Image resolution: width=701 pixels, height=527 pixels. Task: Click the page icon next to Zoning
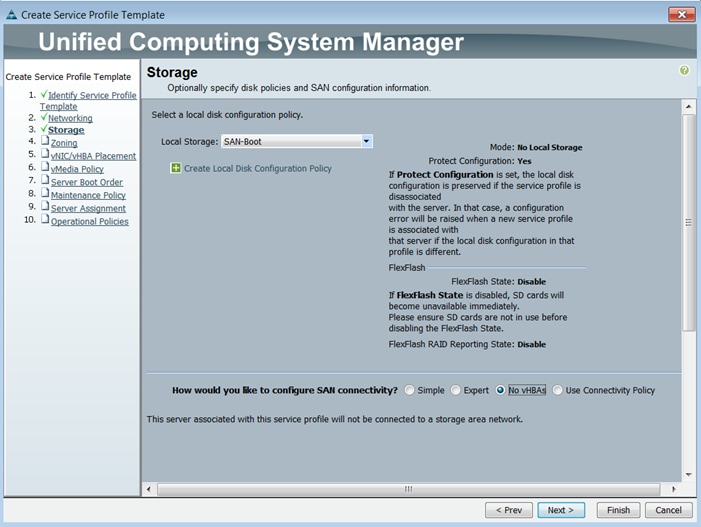(45, 141)
